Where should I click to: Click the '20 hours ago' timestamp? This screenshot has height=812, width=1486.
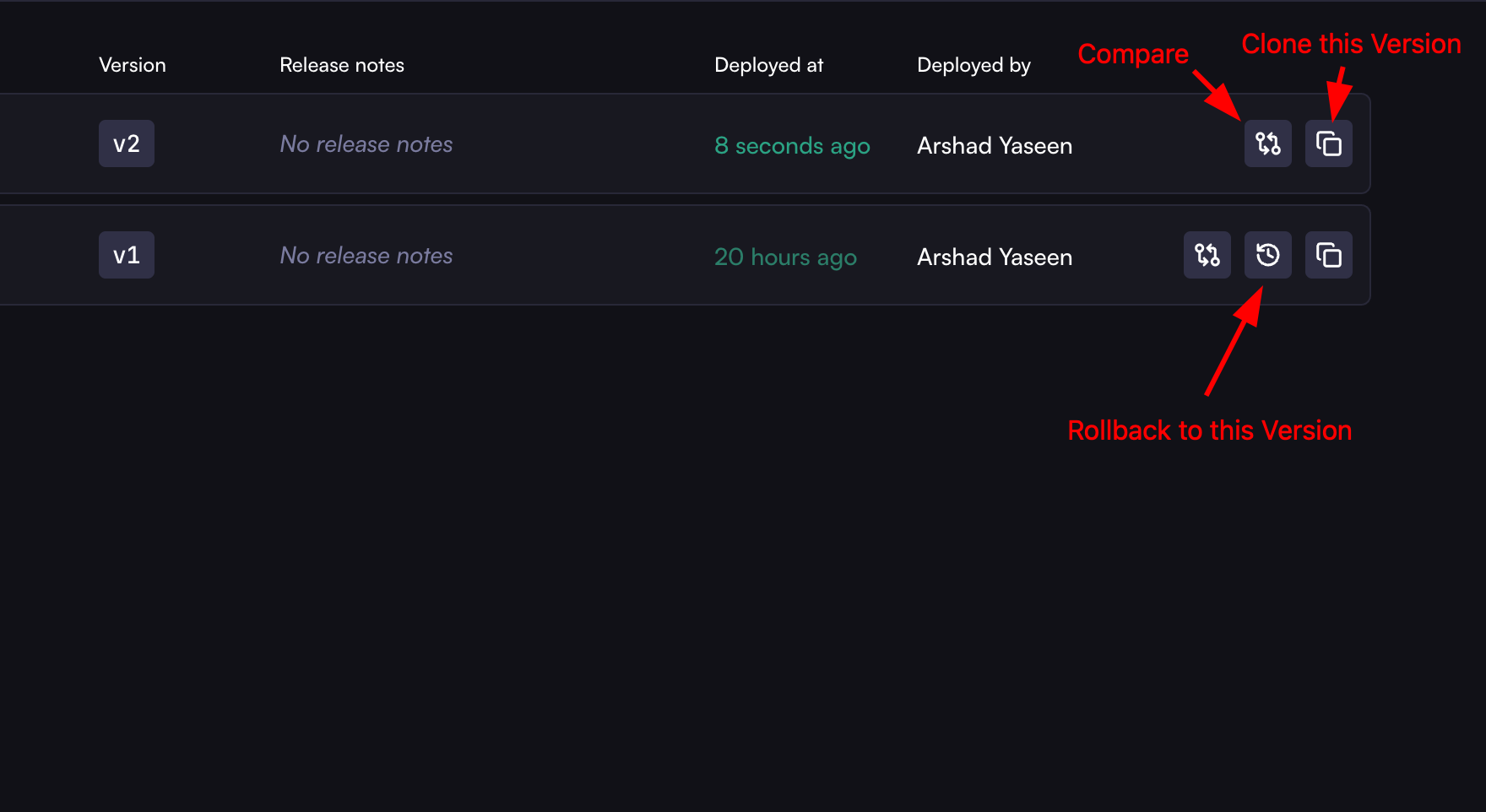(x=785, y=257)
